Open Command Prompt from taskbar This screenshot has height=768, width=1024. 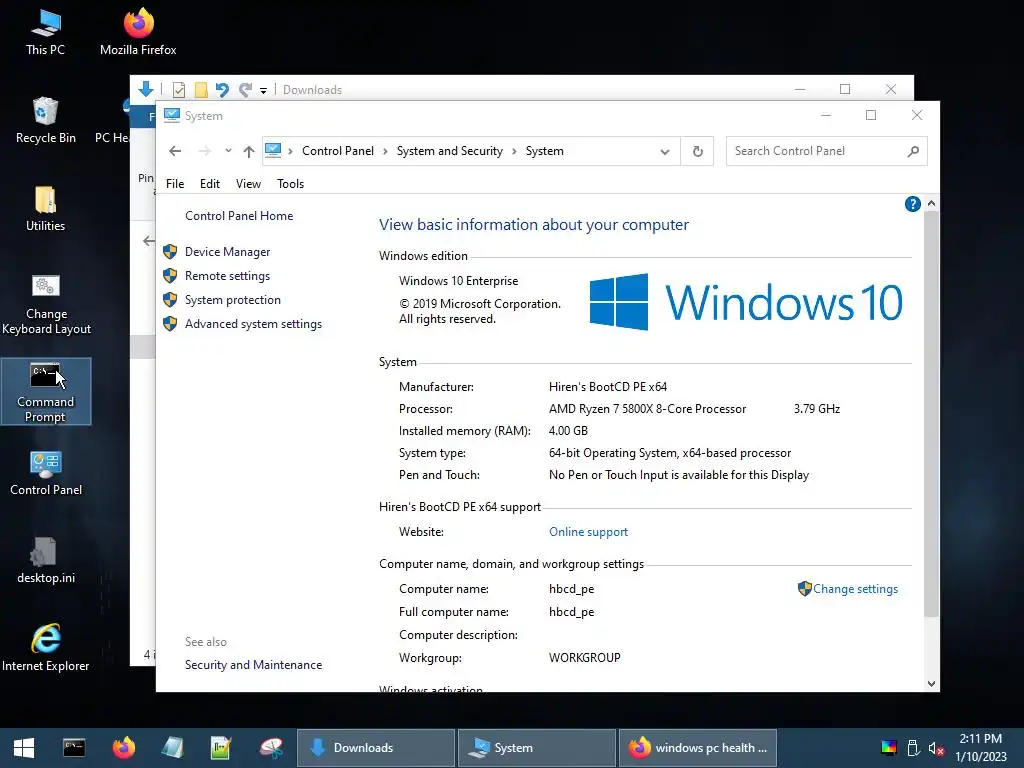(x=74, y=748)
